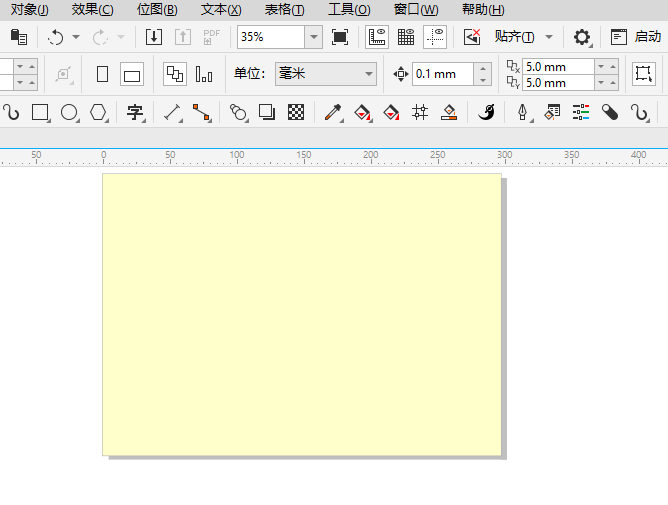Select the Ellipse tool
Viewport: 668px width, 505px height.
pyautogui.click(x=69, y=113)
